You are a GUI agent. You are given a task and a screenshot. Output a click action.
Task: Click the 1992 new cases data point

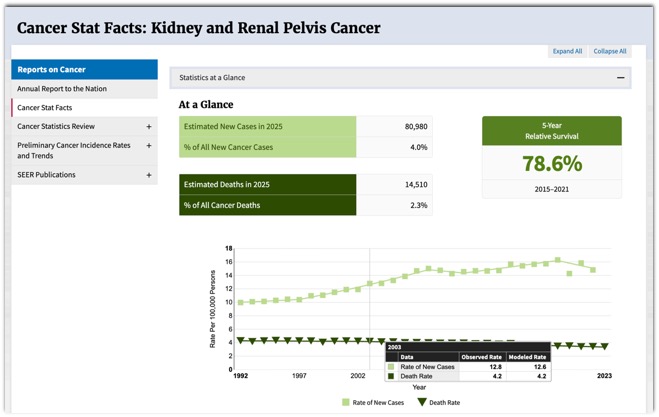(x=241, y=302)
